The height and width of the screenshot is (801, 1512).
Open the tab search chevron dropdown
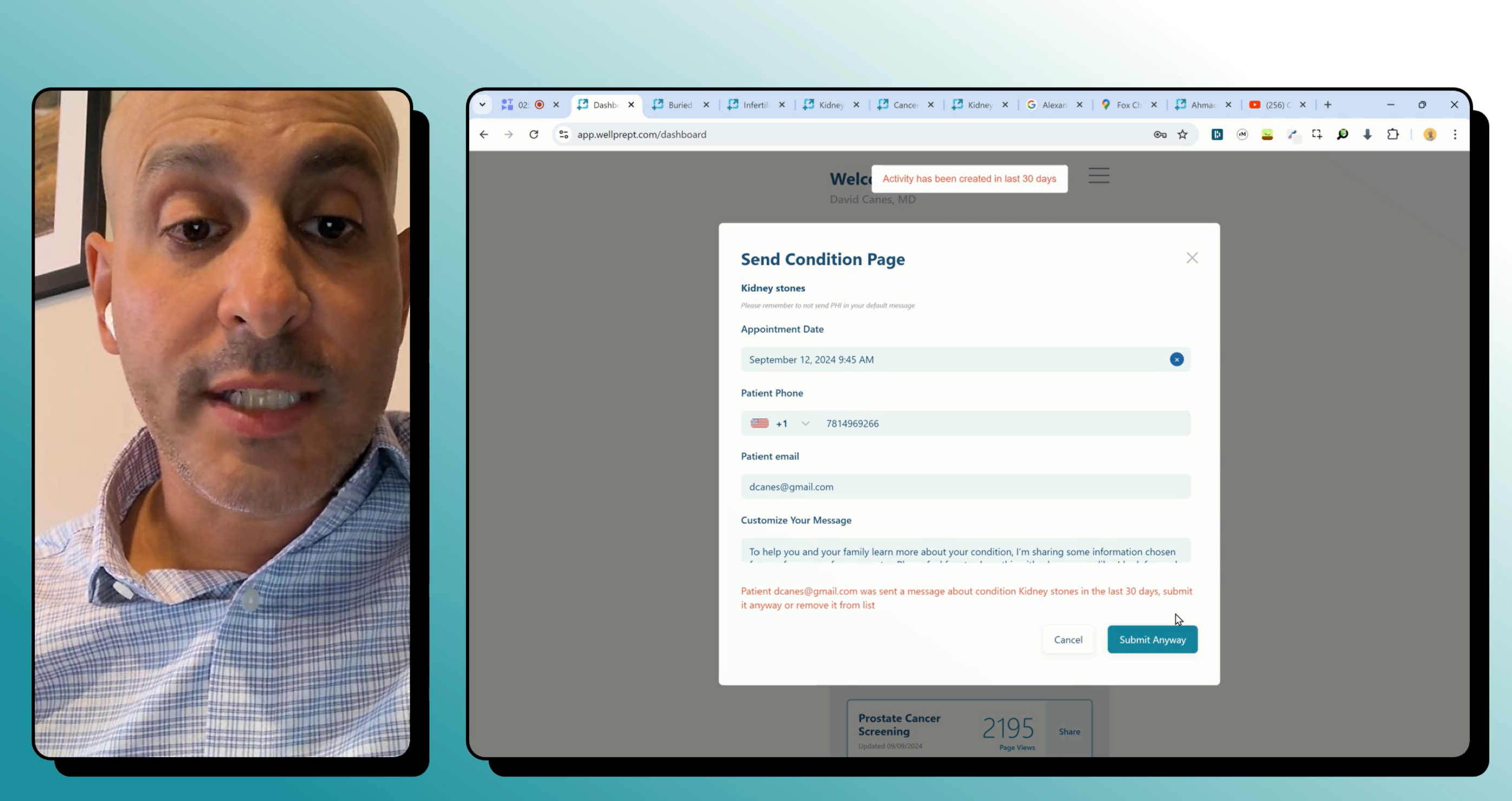483,105
